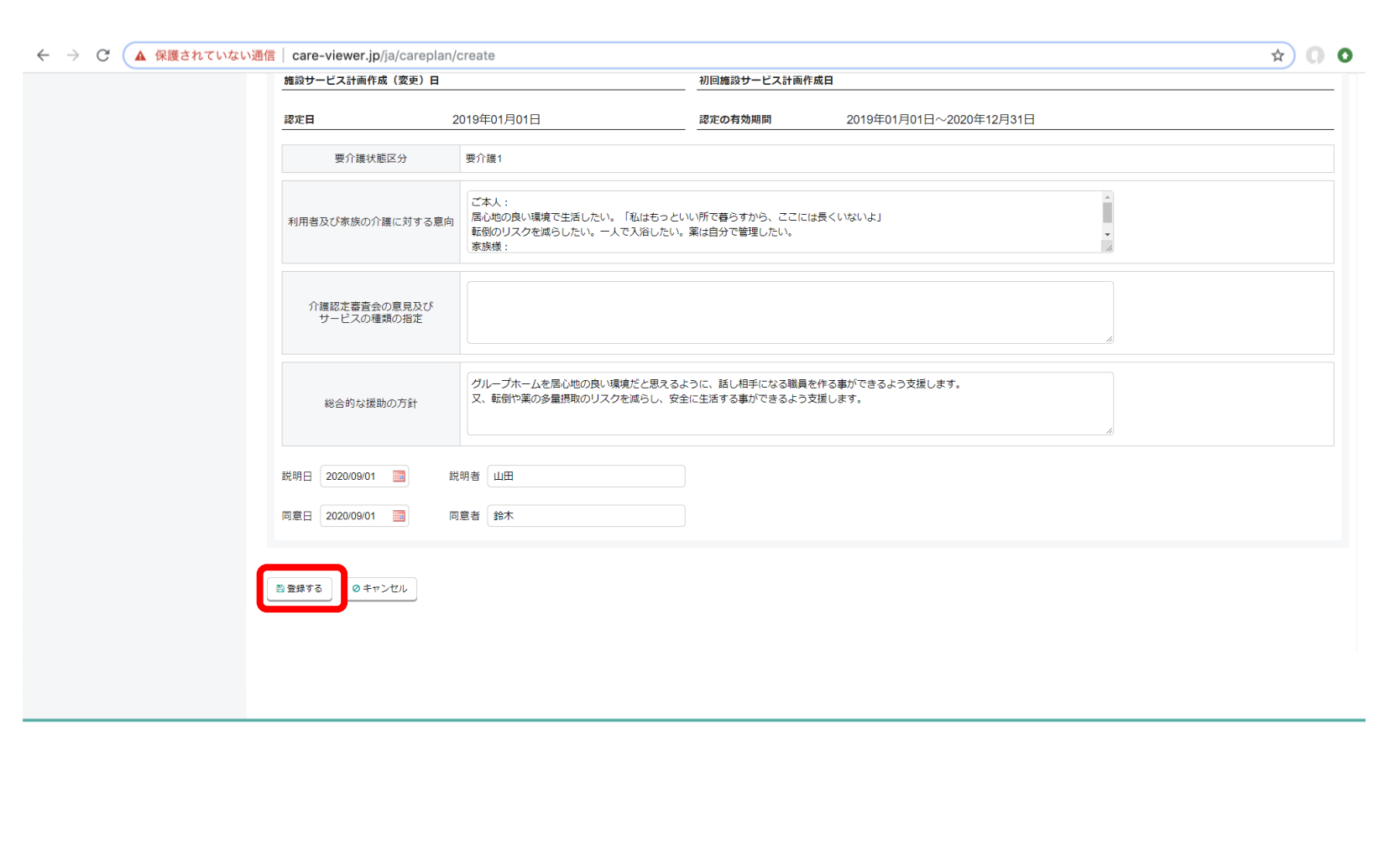Viewport: 1400px width, 844px height.
Task: Click into 総合的な援助の方針 text area
Action: point(789,414)
